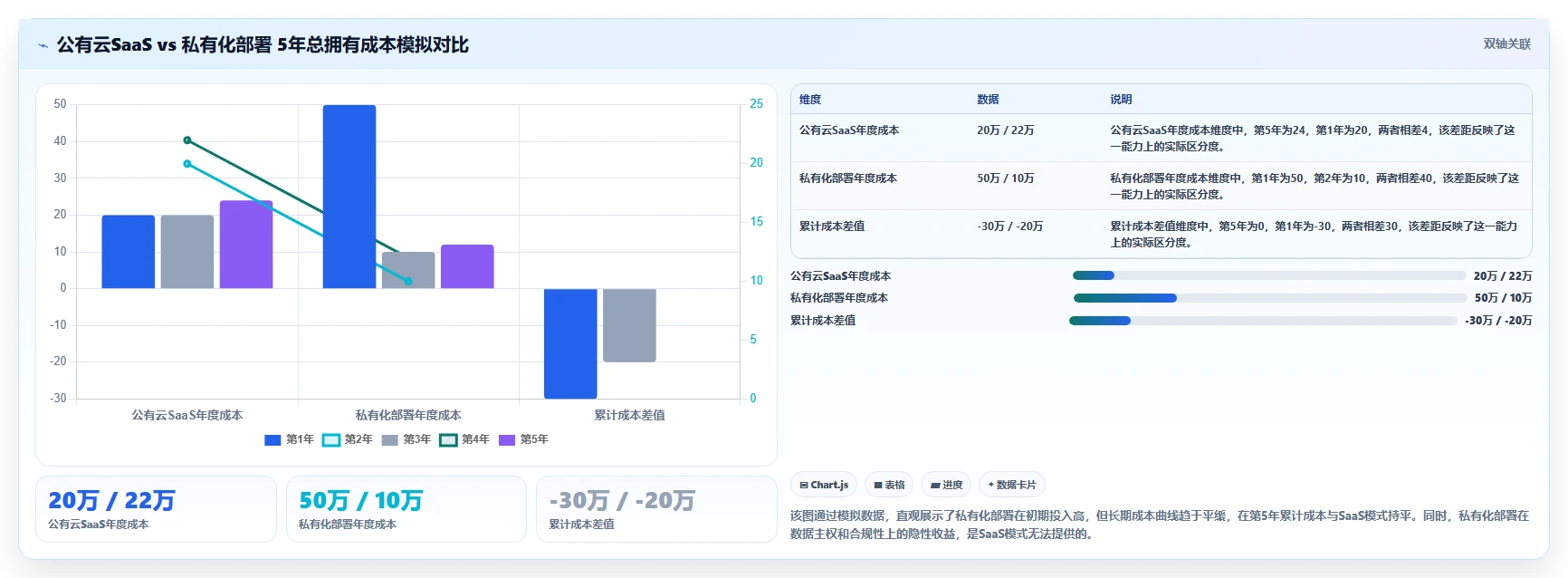Click the purple 第5年 bar for 私有化部署
The width and height of the screenshot is (1568, 578).
tap(467, 266)
